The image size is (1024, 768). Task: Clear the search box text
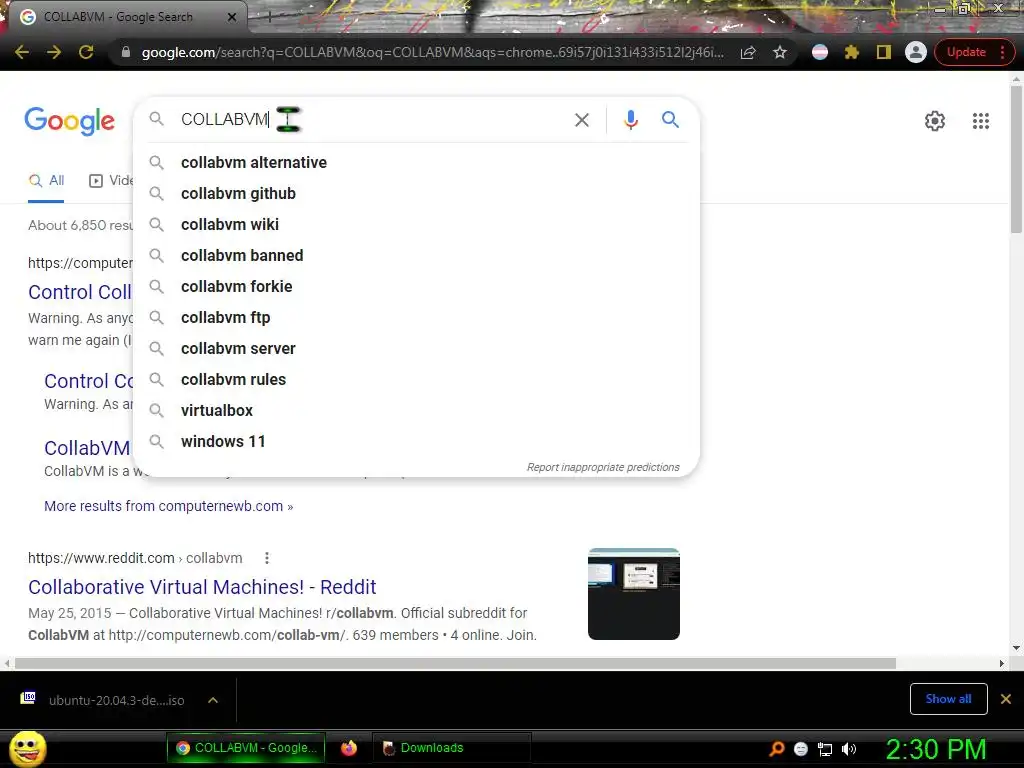[x=582, y=120]
